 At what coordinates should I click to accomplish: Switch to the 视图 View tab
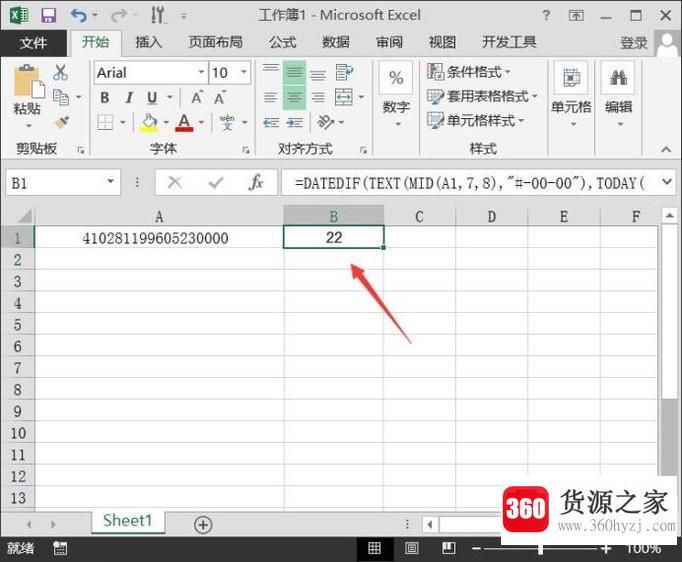[x=442, y=42]
